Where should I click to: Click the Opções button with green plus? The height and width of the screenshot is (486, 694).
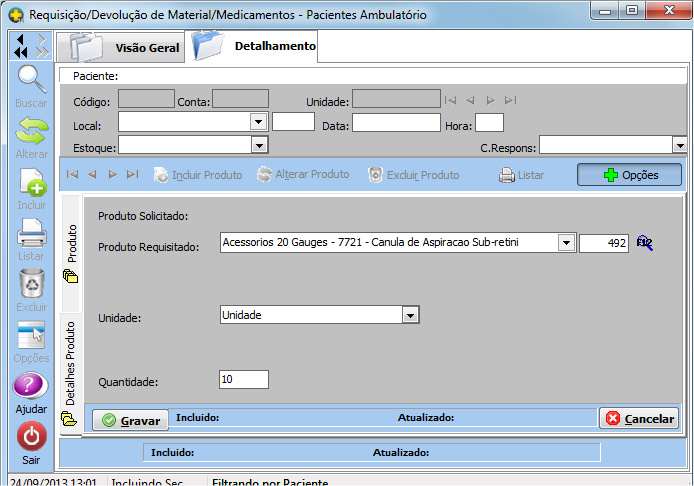coord(629,175)
